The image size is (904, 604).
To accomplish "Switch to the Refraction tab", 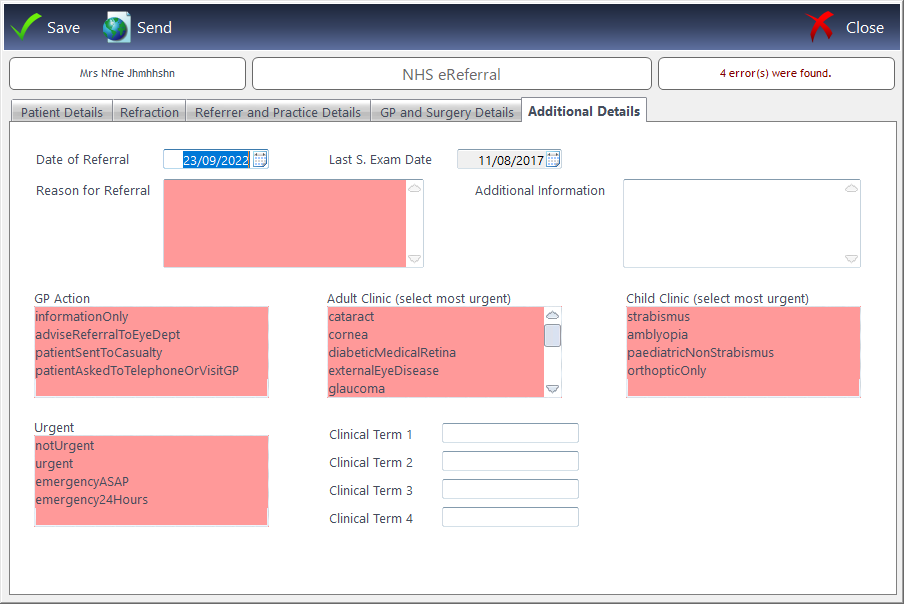I will pos(149,112).
